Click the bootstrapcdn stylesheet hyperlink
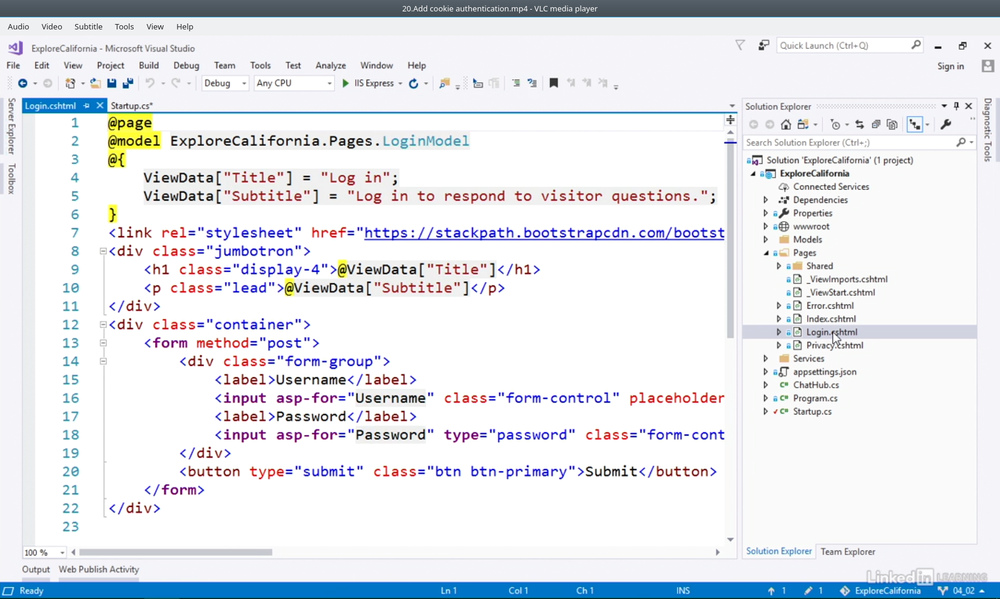1000x599 pixels. coord(544,233)
